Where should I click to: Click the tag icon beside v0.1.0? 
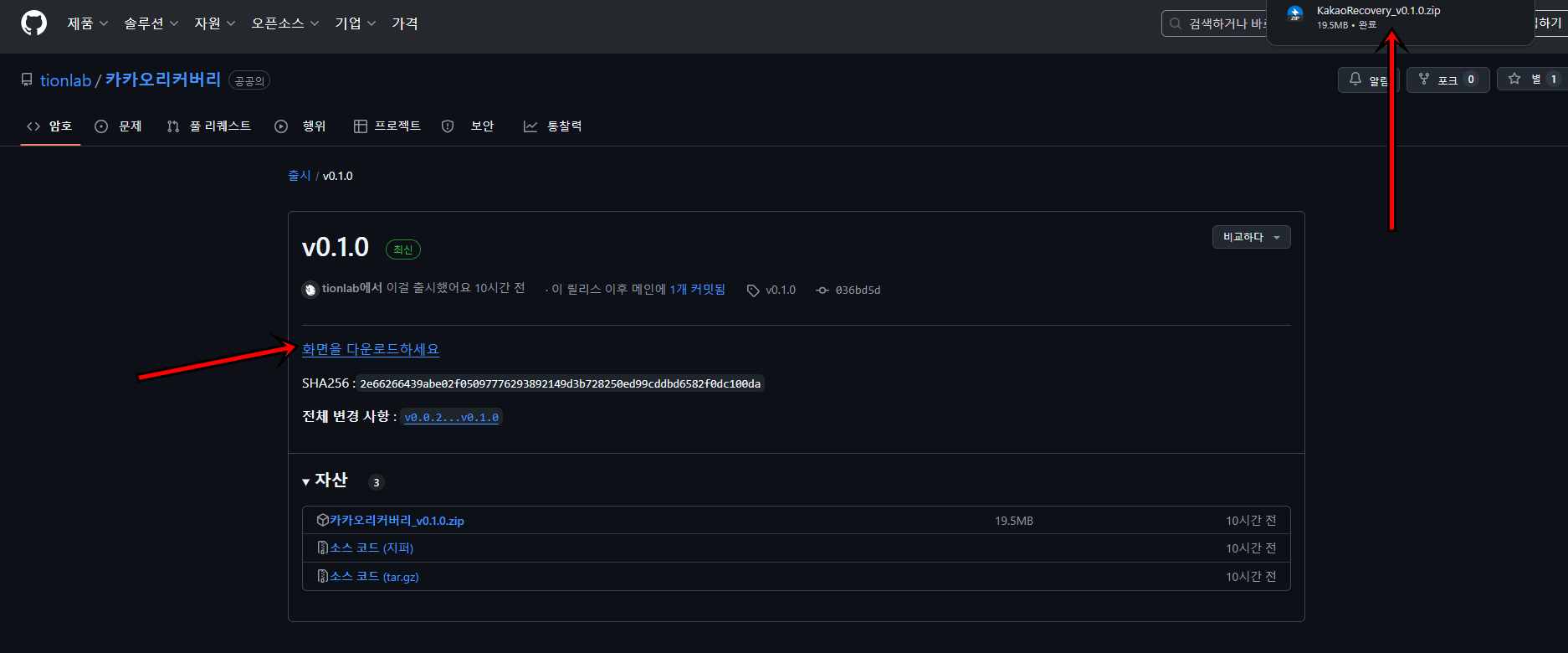(x=753, y=291)
